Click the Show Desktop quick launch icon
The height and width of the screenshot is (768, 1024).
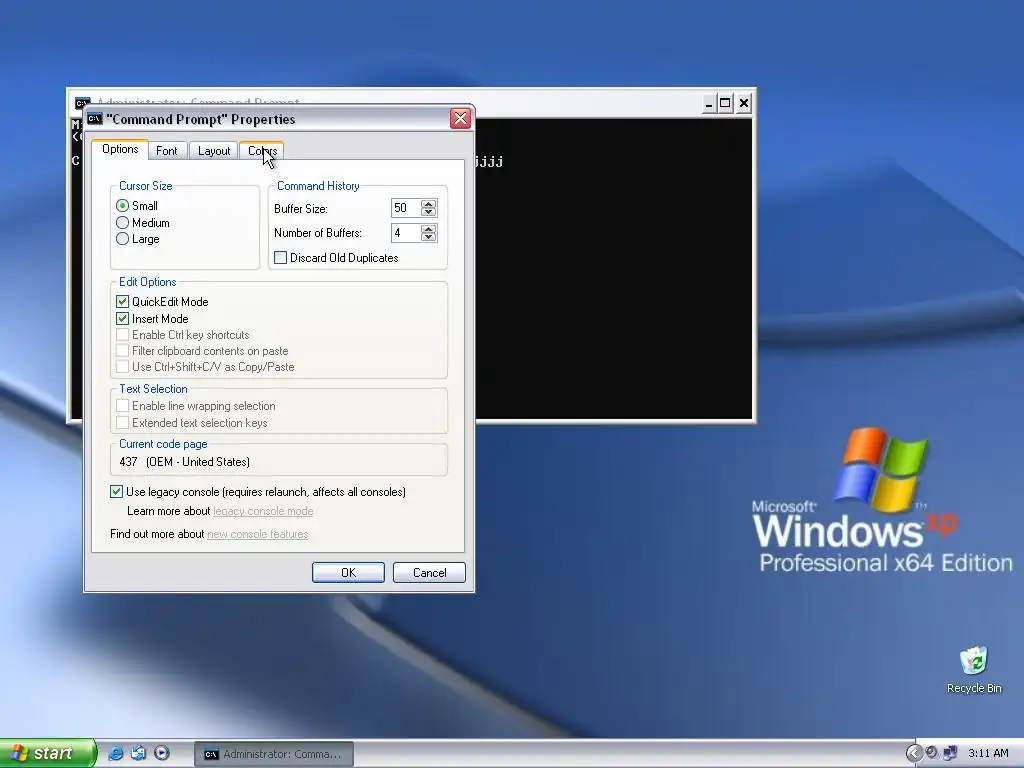coord(138,754)
